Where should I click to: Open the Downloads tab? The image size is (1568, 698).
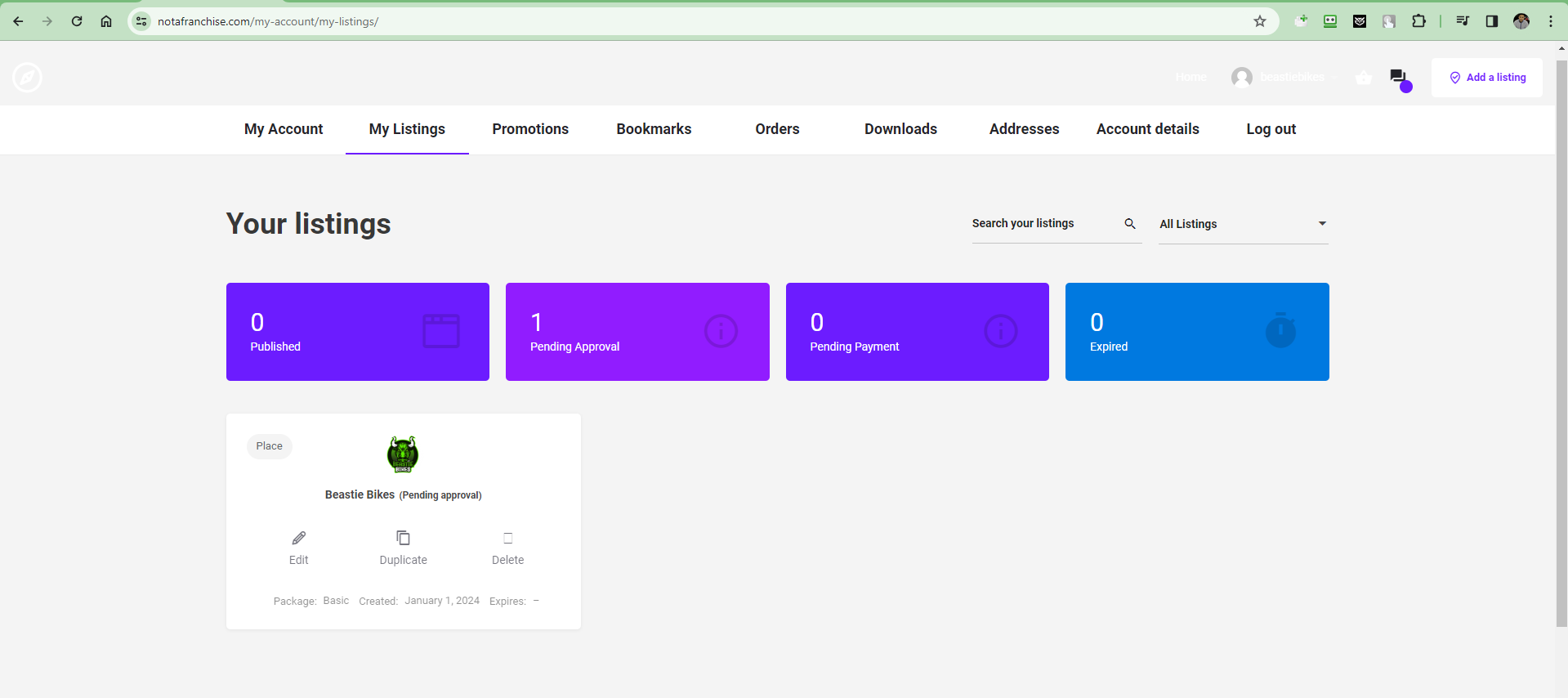900,129
